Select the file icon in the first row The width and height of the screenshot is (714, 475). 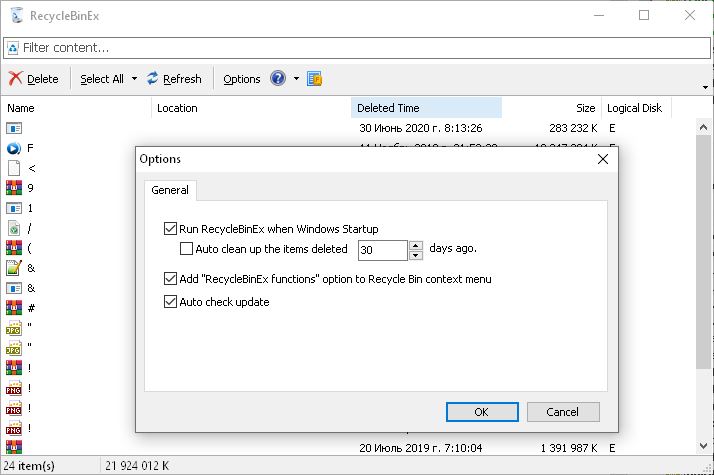pyautogui.click(x=14, y=128)
